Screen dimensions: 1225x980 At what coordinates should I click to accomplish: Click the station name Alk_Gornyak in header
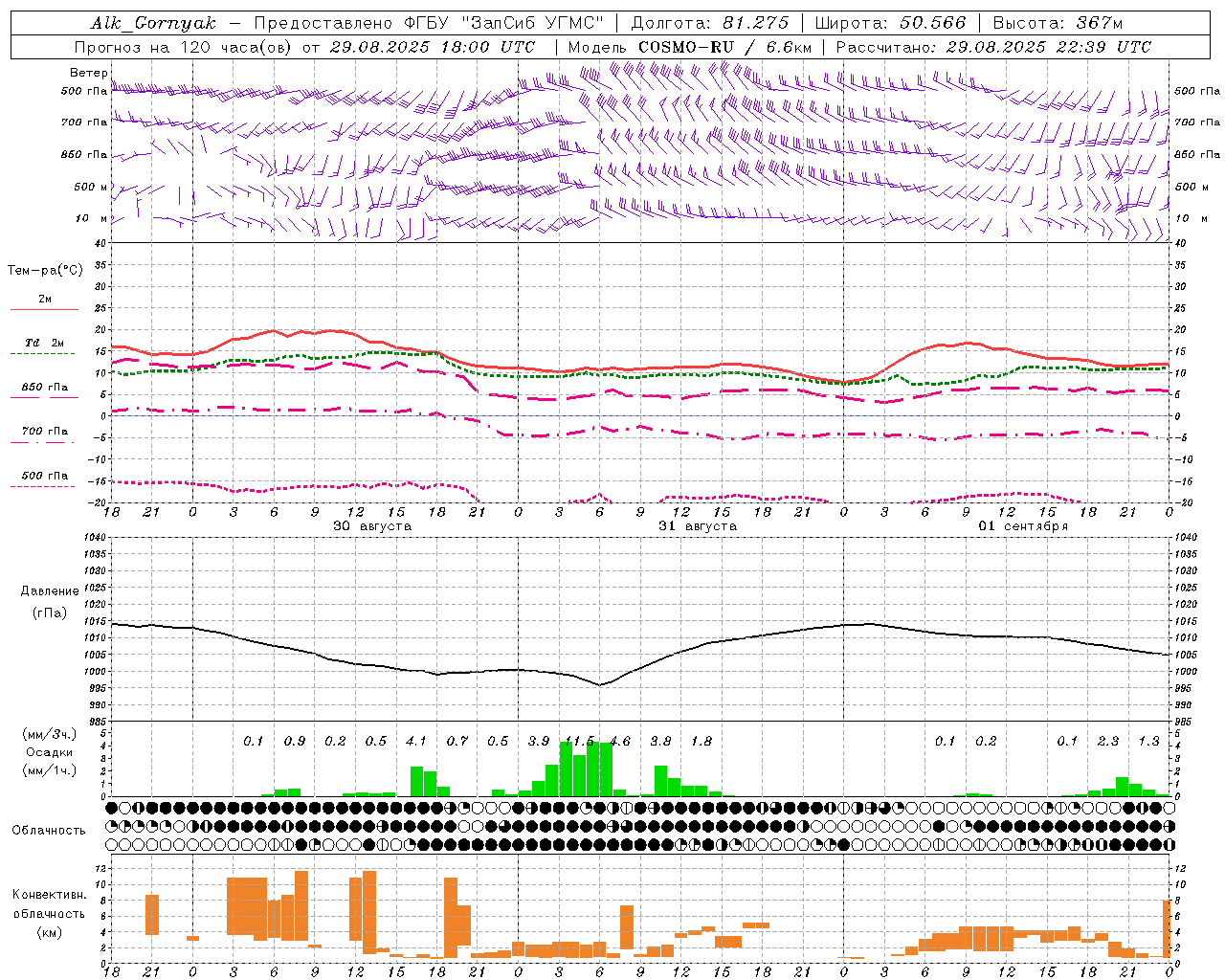pos(154,23)
